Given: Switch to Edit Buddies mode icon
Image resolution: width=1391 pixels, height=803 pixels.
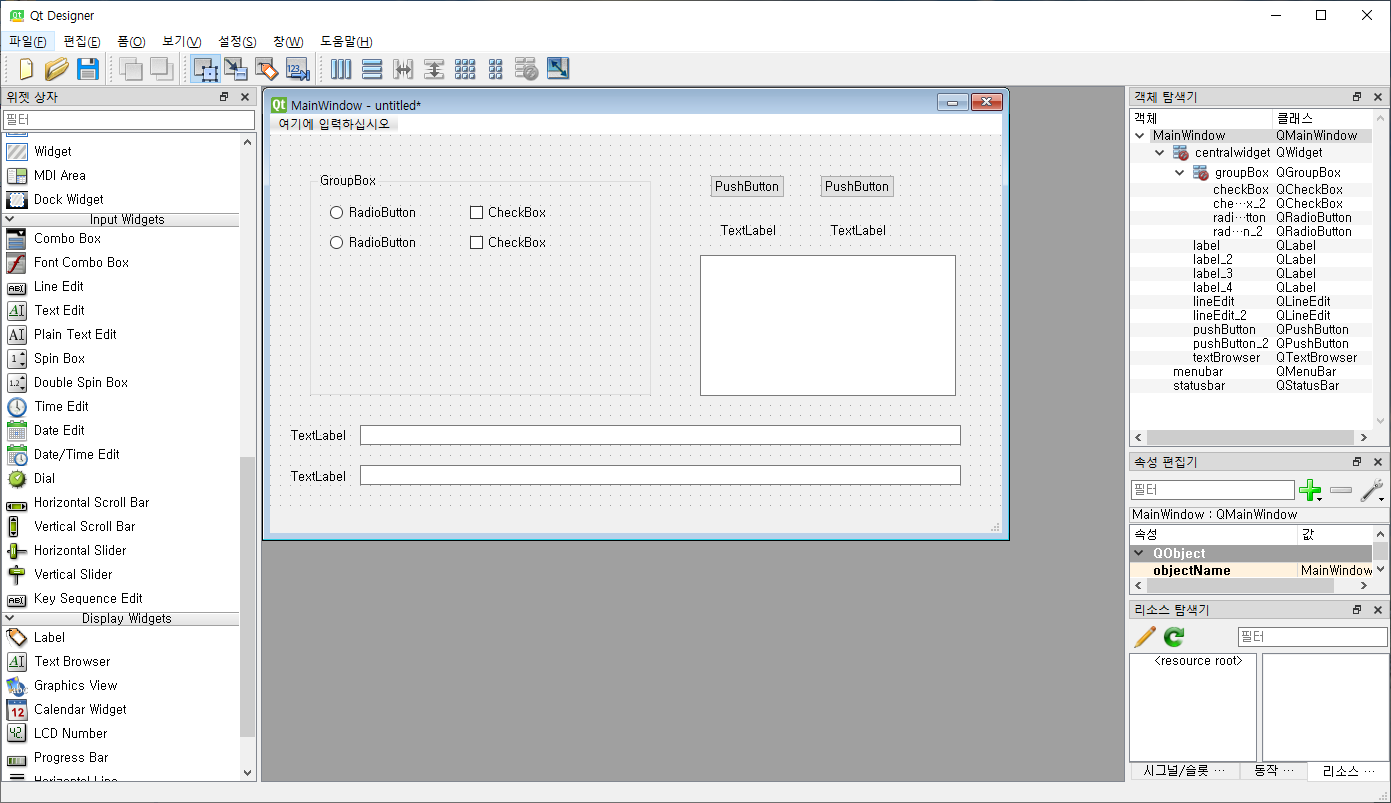Looking at the screenshot, I should [x=267, y=69].
